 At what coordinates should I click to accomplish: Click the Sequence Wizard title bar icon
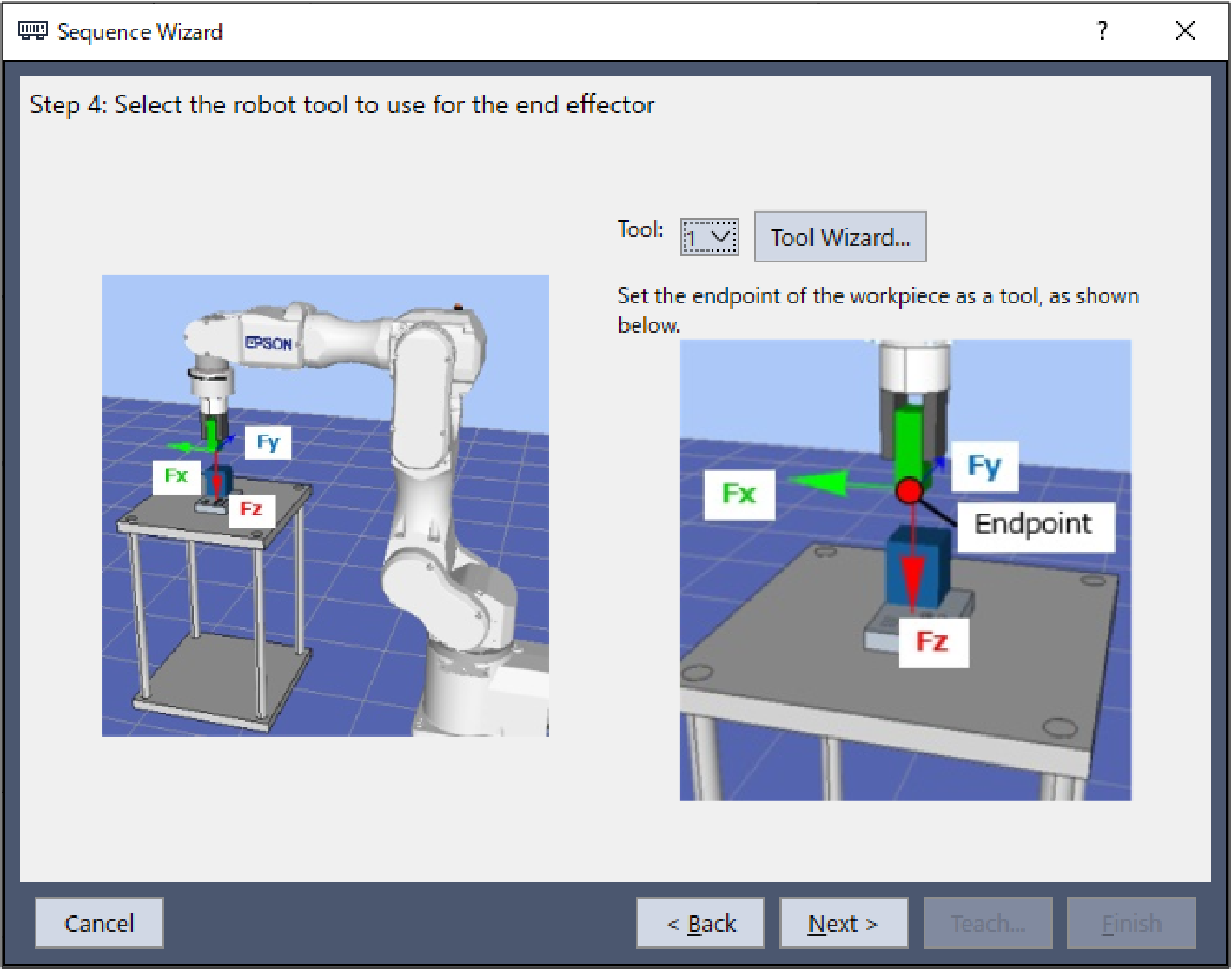(x=32, y=31)
